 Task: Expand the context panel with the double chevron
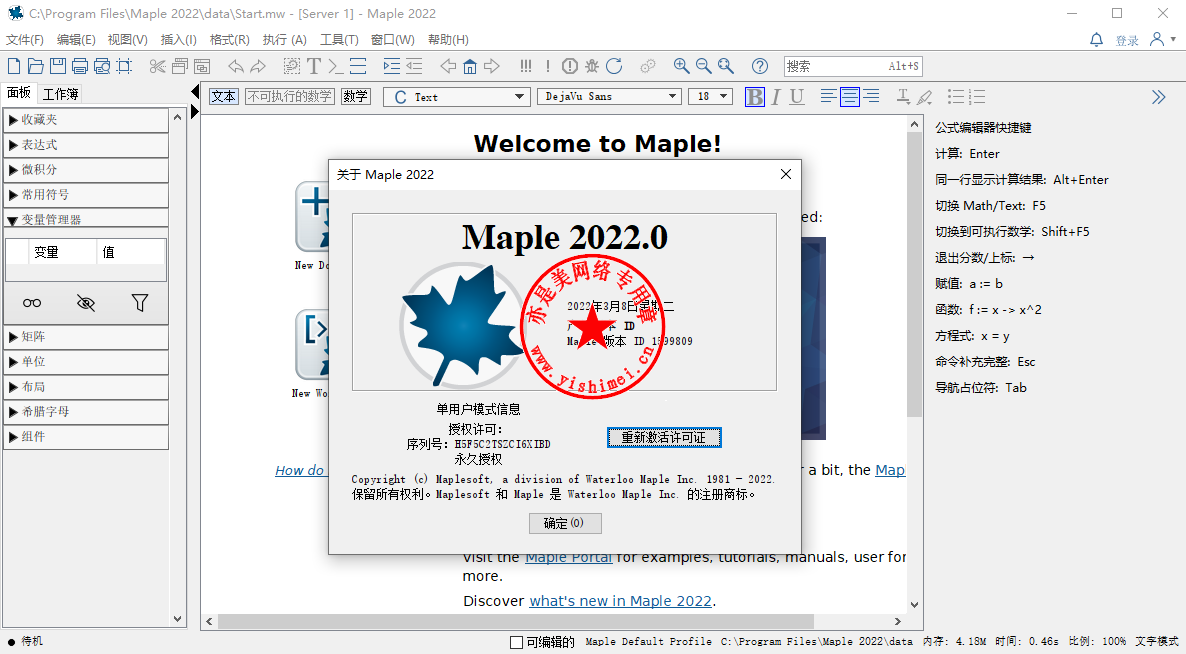[1159, 97]
